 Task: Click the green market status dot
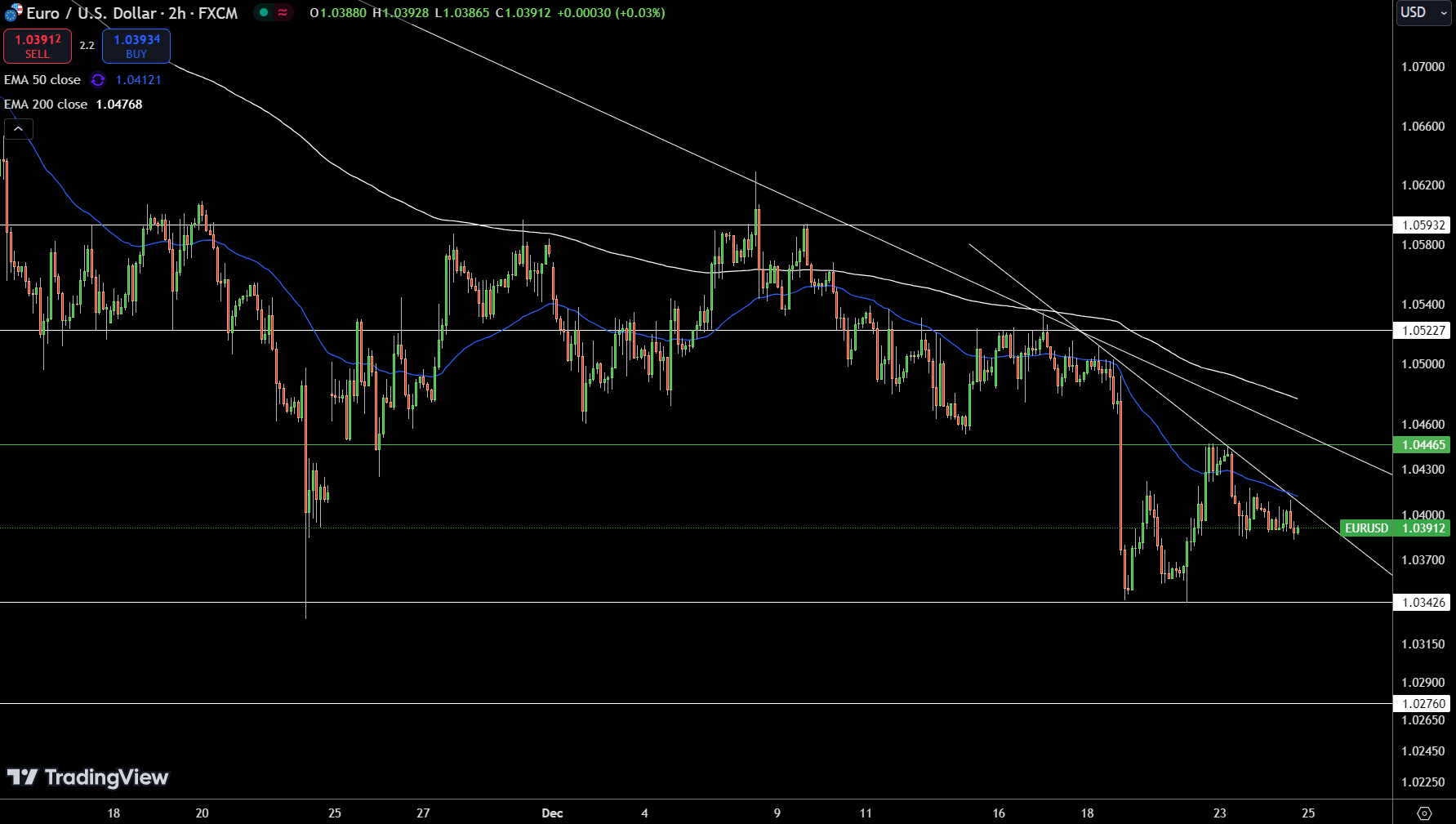tap(263, 13)
